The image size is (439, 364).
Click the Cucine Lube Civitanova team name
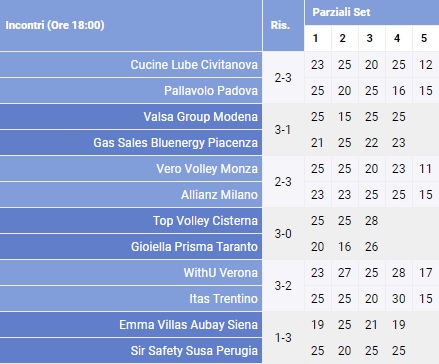coord(194,65)
